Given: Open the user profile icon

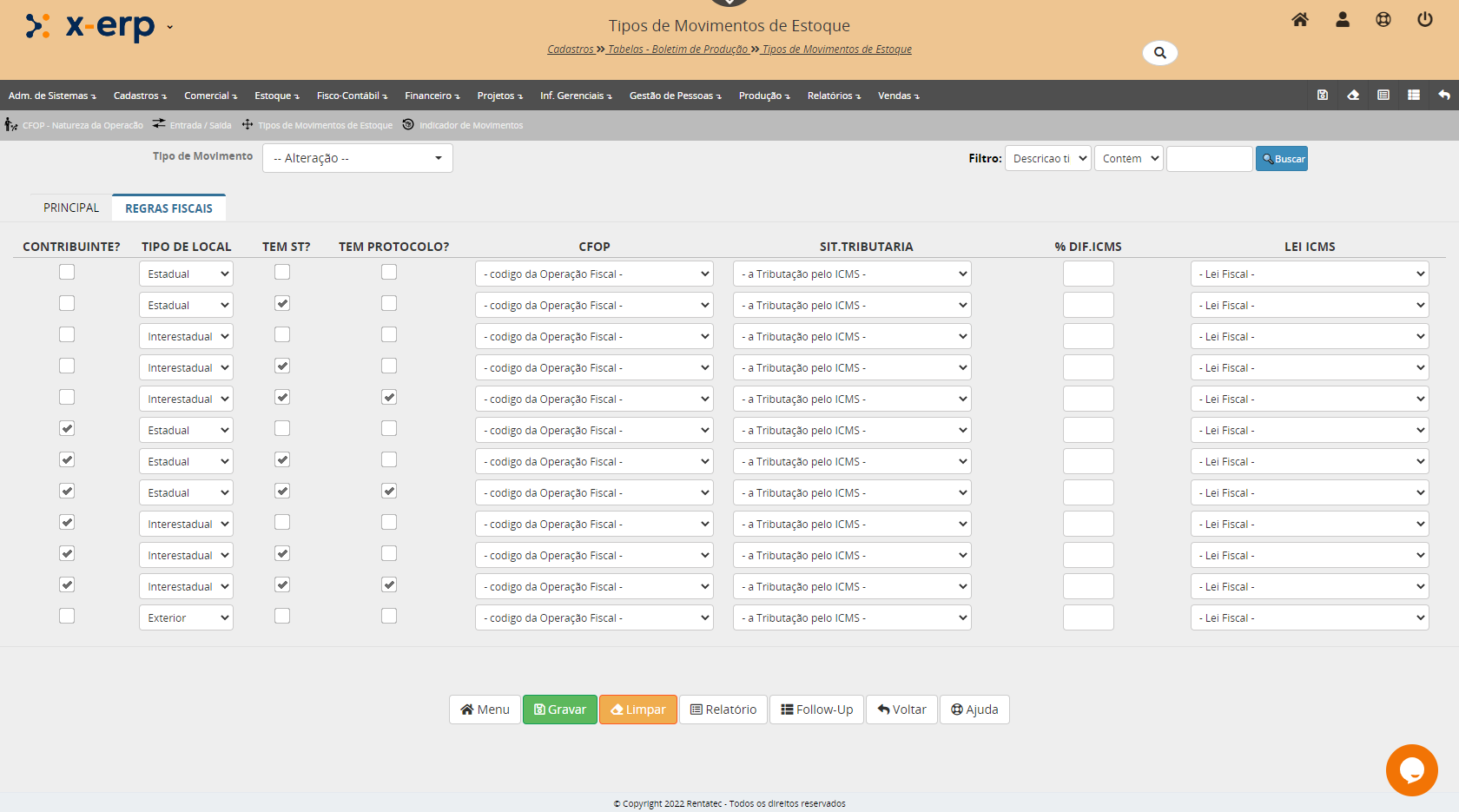Looking at the screenshot, I should coord(1342,20).
